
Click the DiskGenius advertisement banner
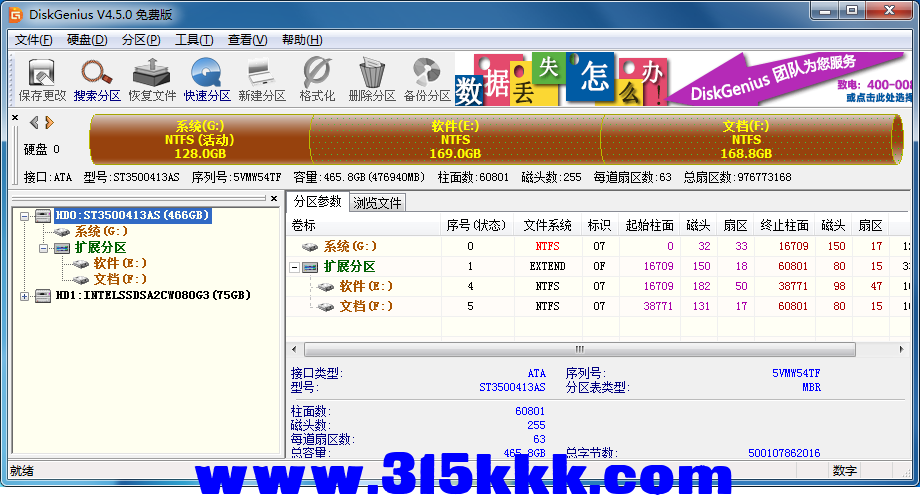tap(684, 79)
